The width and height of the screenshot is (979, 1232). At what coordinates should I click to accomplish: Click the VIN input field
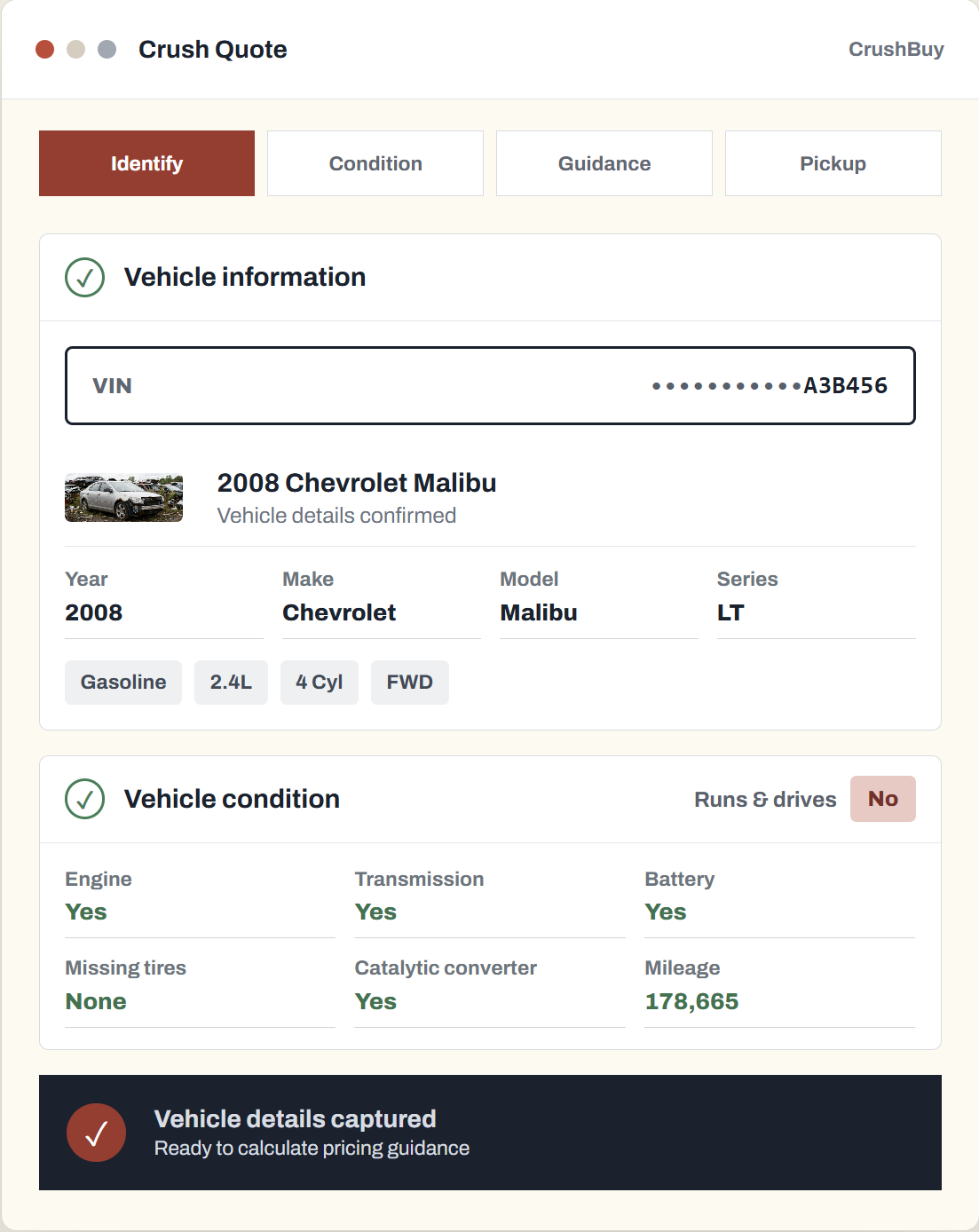[x=490, y=385]
